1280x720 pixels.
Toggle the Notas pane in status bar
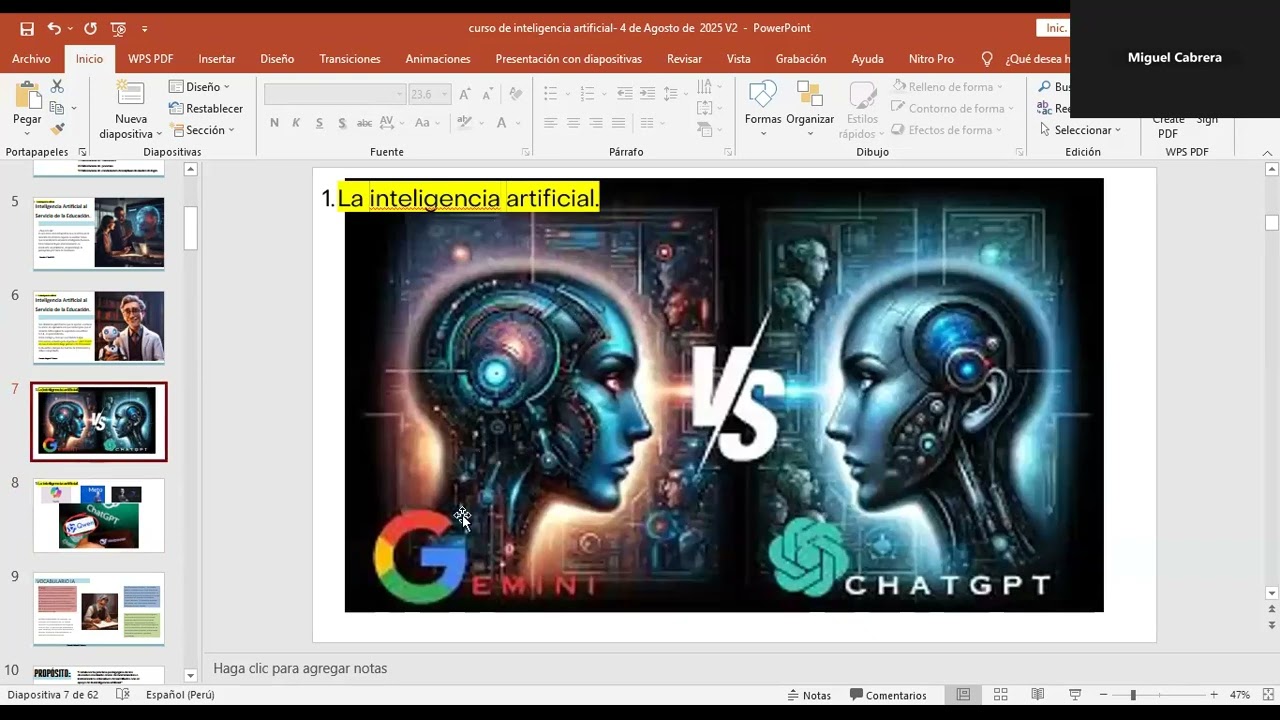pos(809,695)
